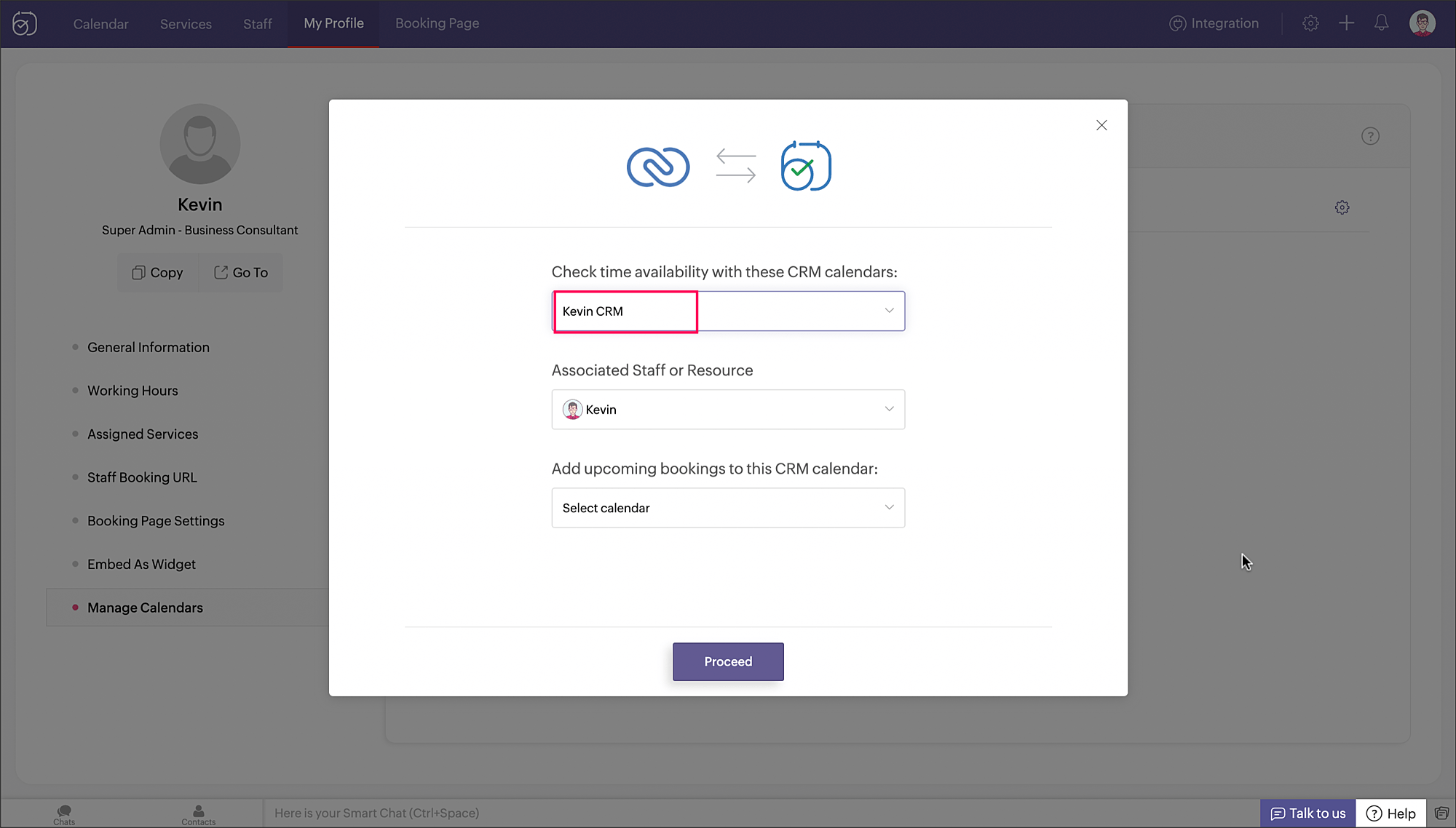
Task: Close the CRM calendar dialog
Action: (1101, 125)
